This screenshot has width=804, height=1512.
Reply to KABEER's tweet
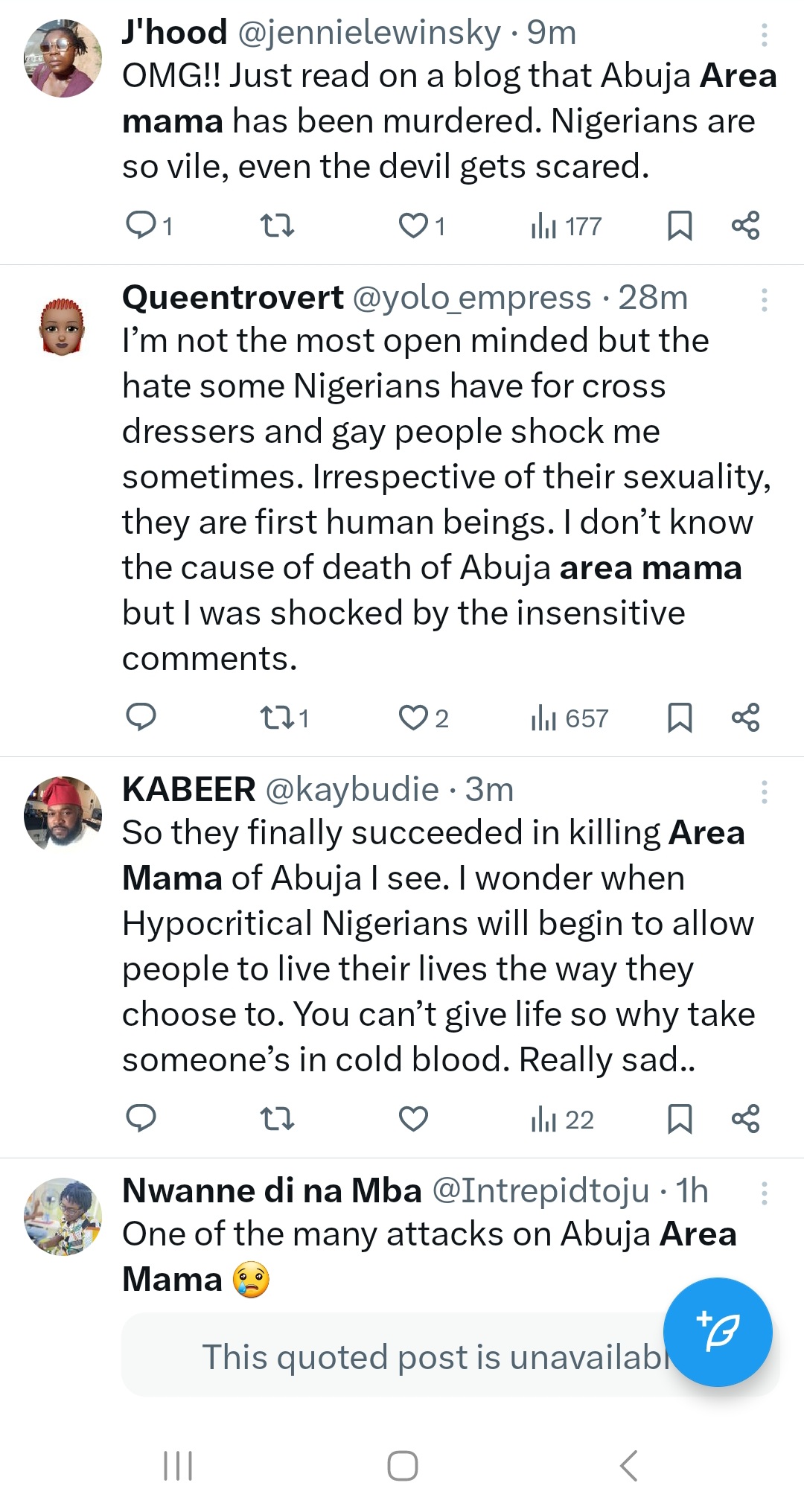tap(141, 1119)
